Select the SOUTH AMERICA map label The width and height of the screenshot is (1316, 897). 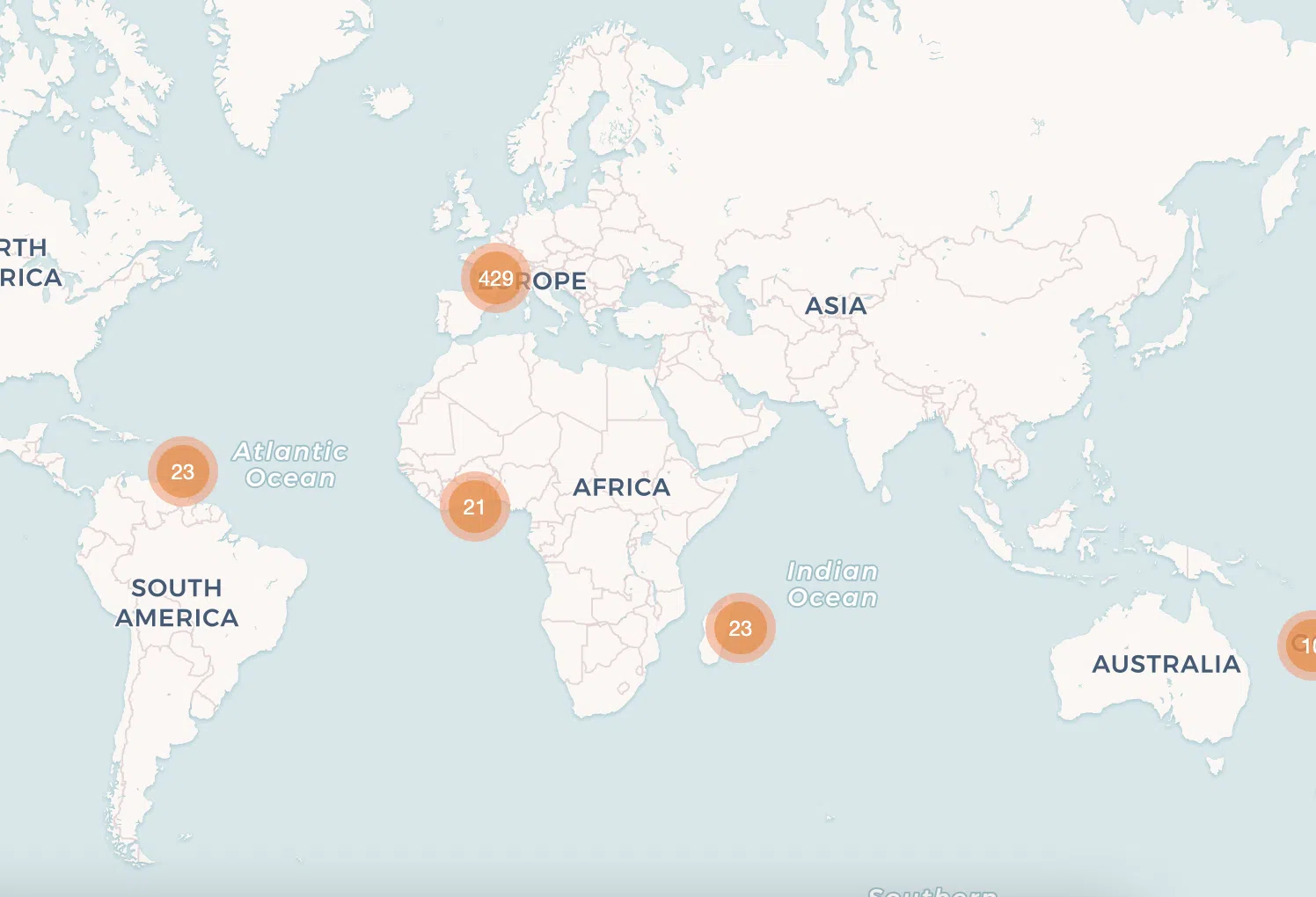click(177, 602)
